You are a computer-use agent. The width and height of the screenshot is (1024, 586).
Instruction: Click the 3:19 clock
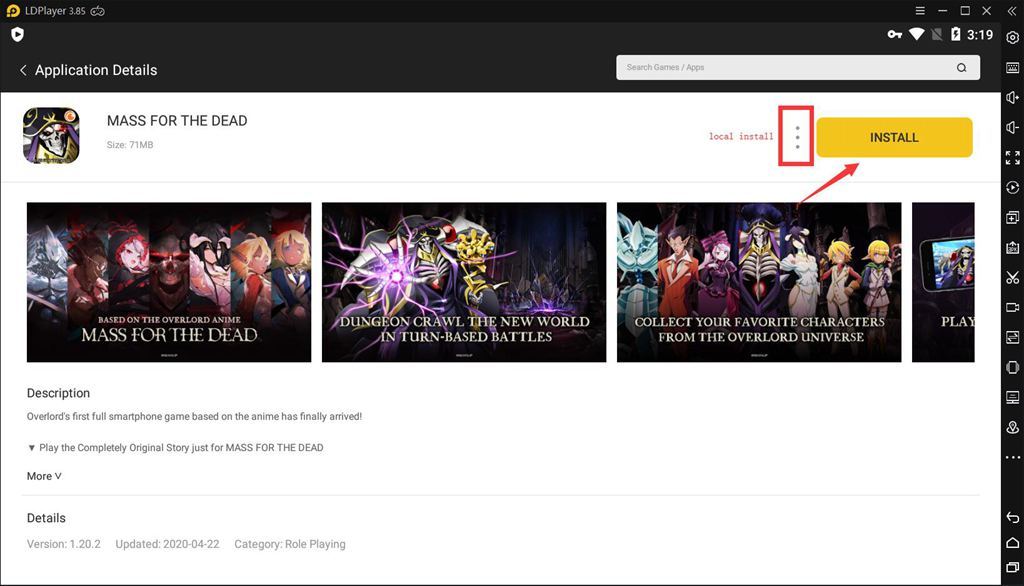coord(980,35)
